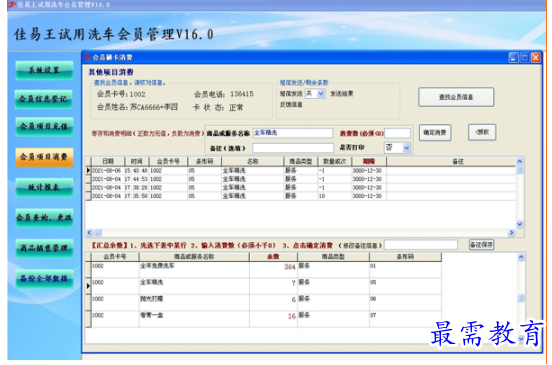
Task: Open 商品销售管理 module
Action: (x=44, y=248)
